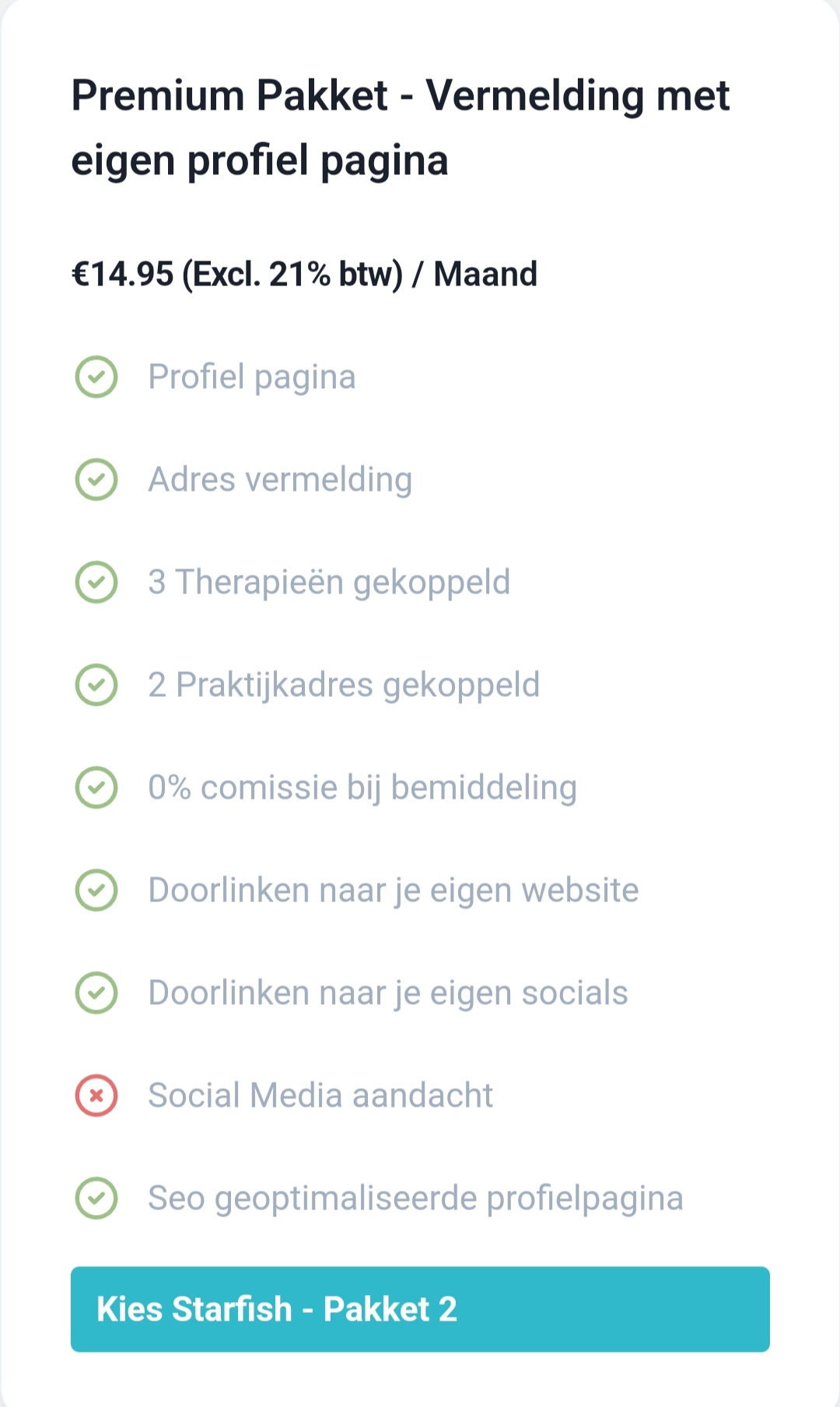
Task: Click the Premium Pakket heading text
Action: pos(401,128)
